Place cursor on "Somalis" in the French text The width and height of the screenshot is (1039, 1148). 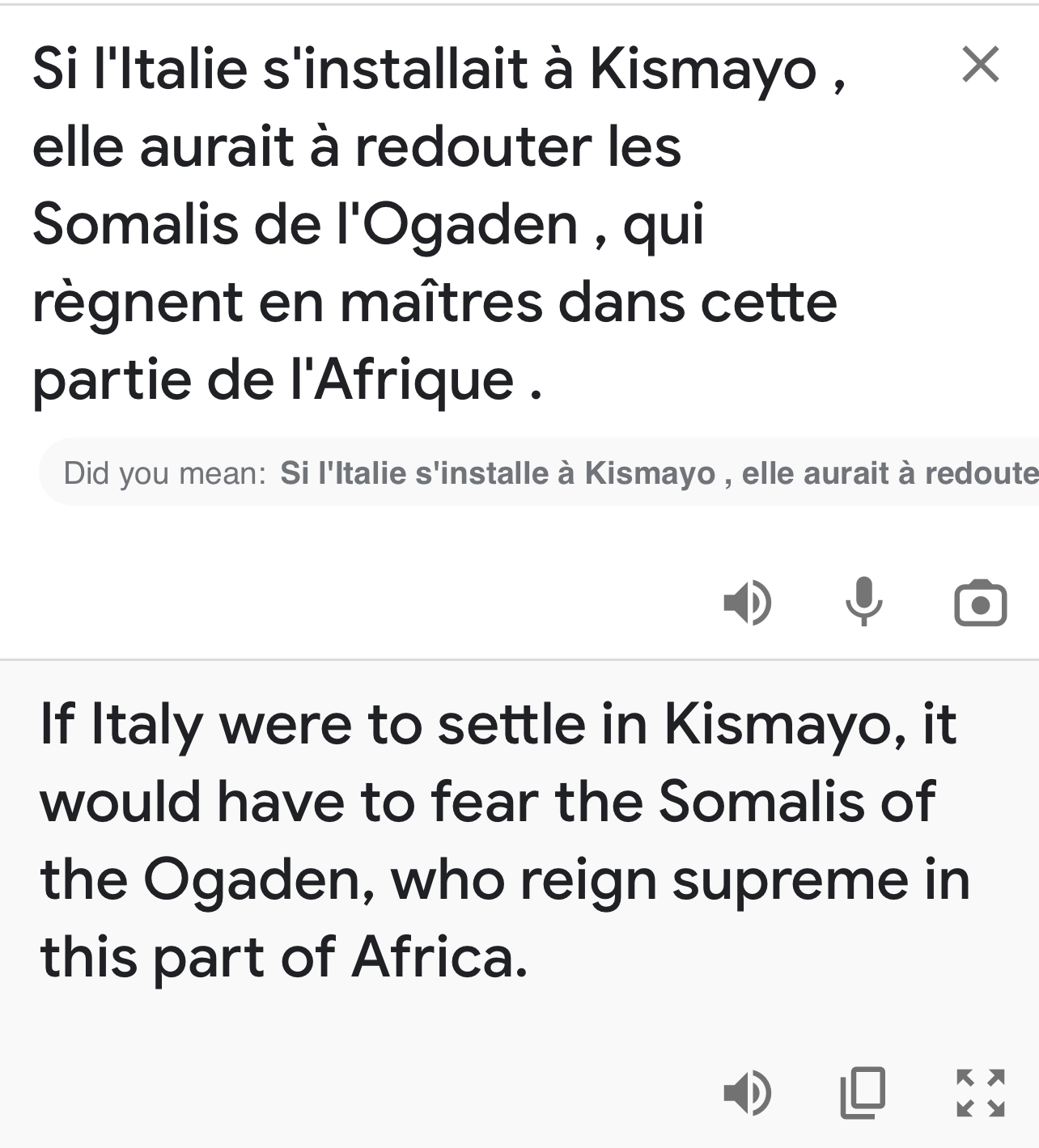pos(136,225)
